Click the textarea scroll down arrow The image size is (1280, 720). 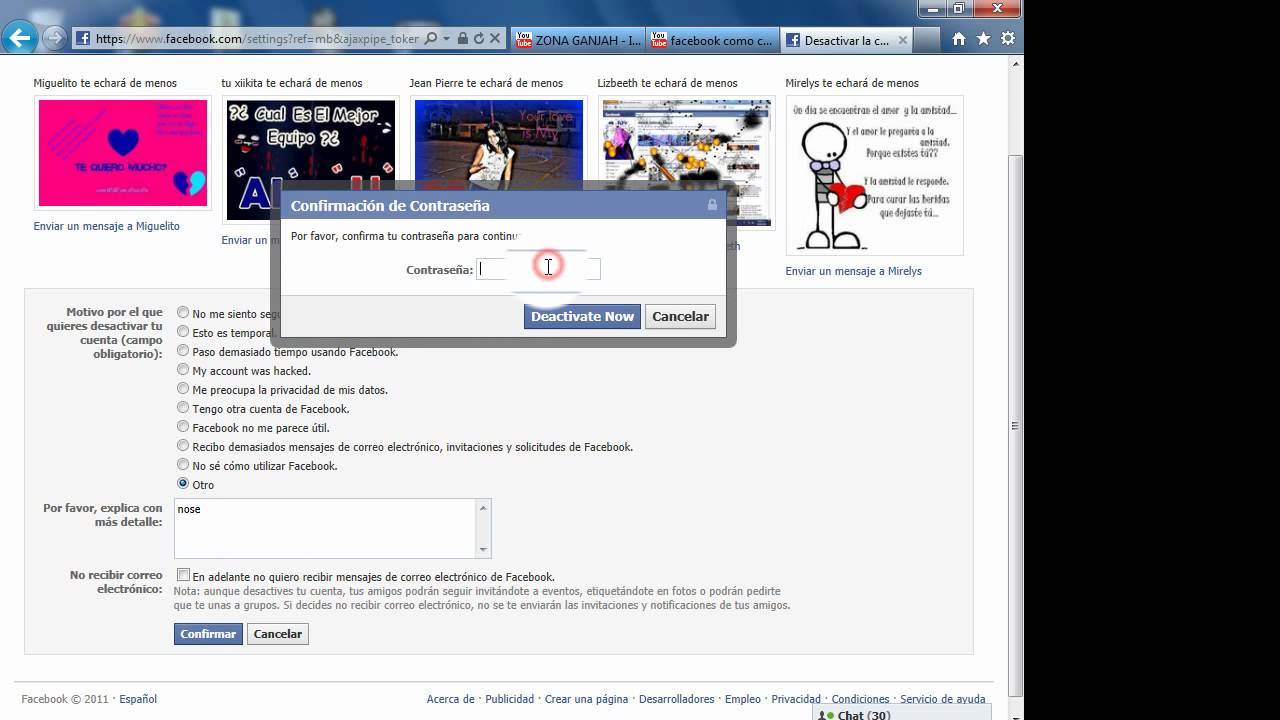[x=484, y=549]
